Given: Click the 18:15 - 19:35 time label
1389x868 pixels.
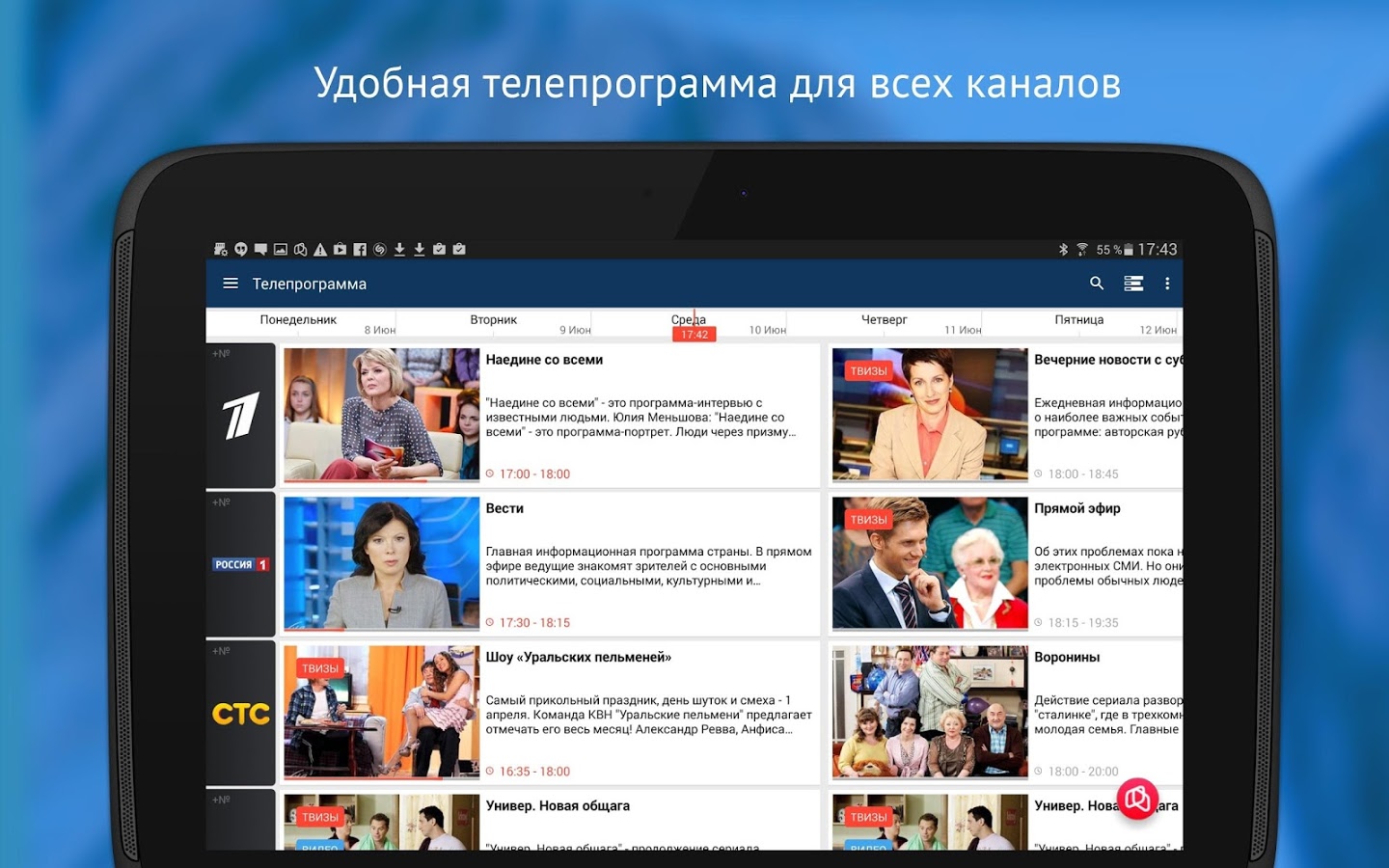Looking at the screenshot, I should tap(1083, 622).
